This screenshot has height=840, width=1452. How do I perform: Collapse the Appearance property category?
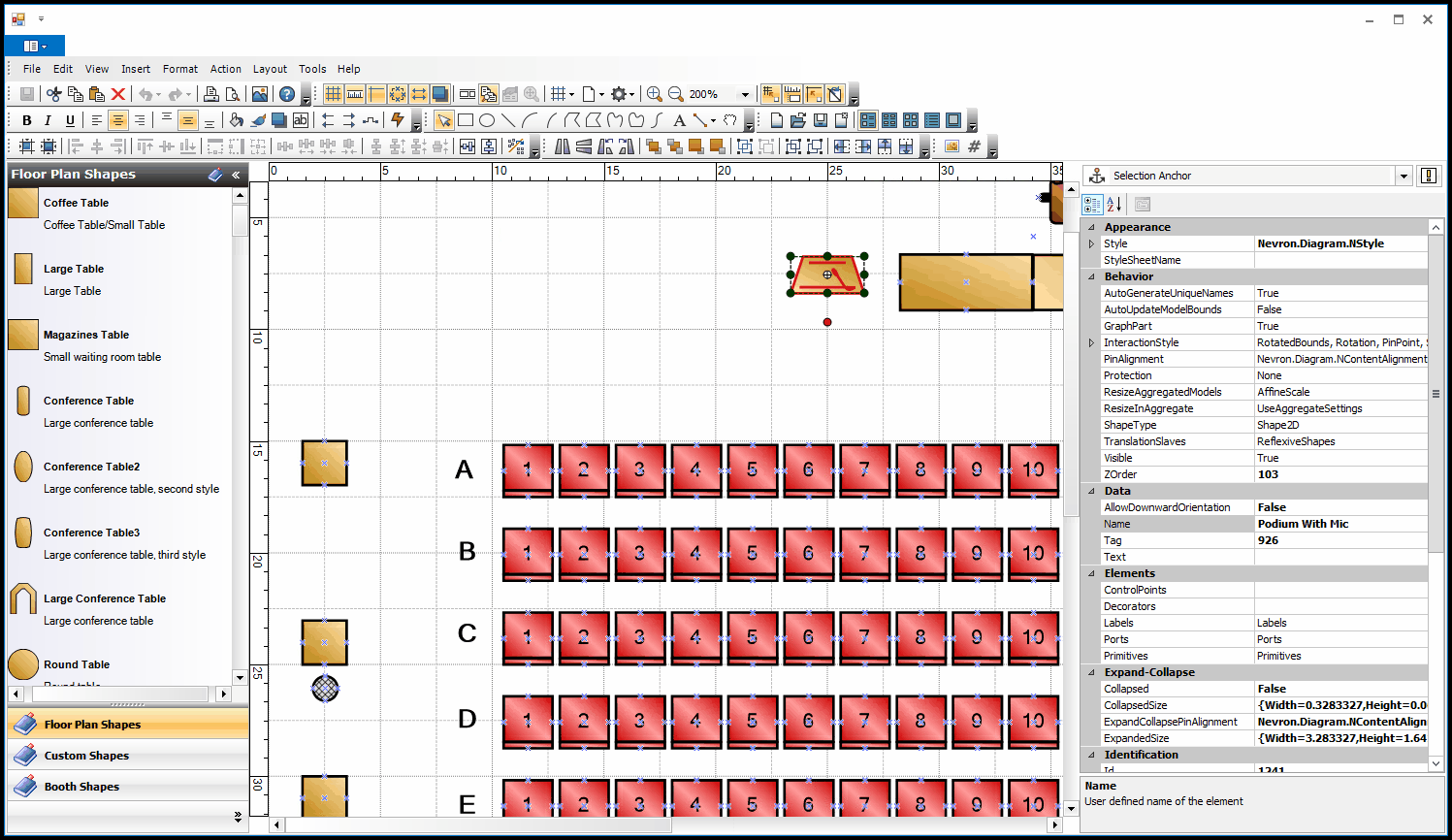tap(1091, 227)
